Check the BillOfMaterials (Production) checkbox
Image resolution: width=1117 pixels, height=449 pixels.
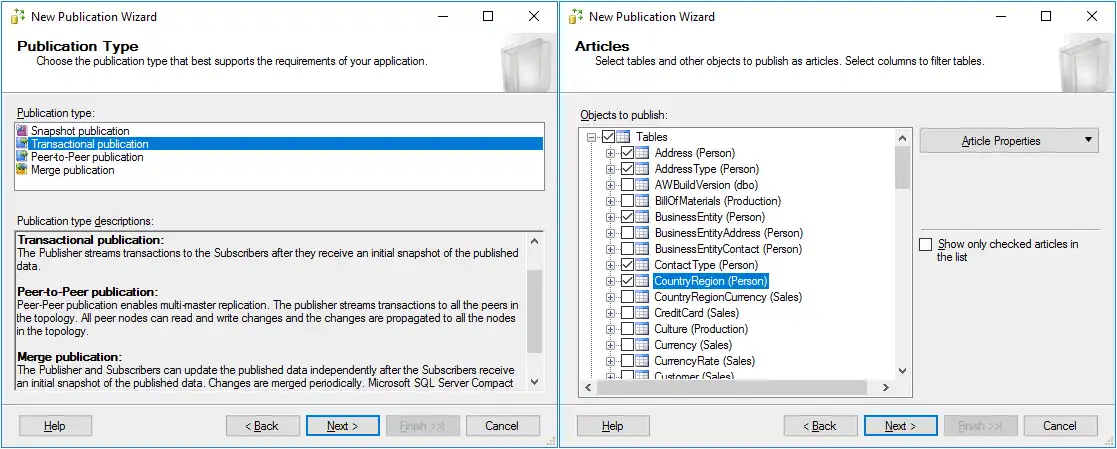627,201
